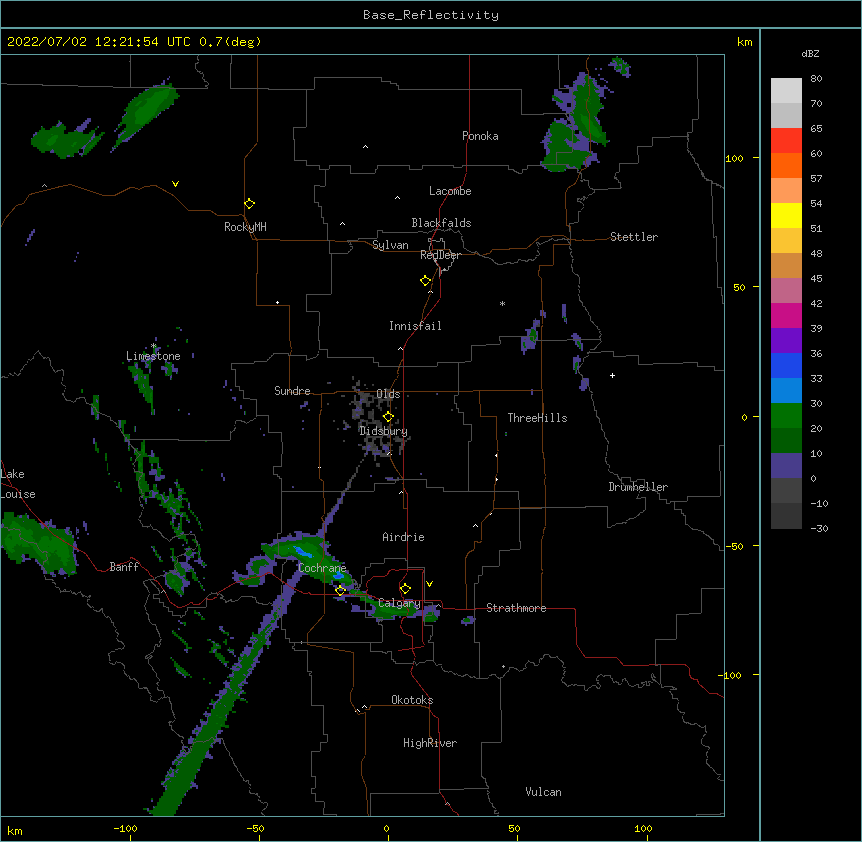Click the white-gray swatch labeled 80

(x=786, y=91)
